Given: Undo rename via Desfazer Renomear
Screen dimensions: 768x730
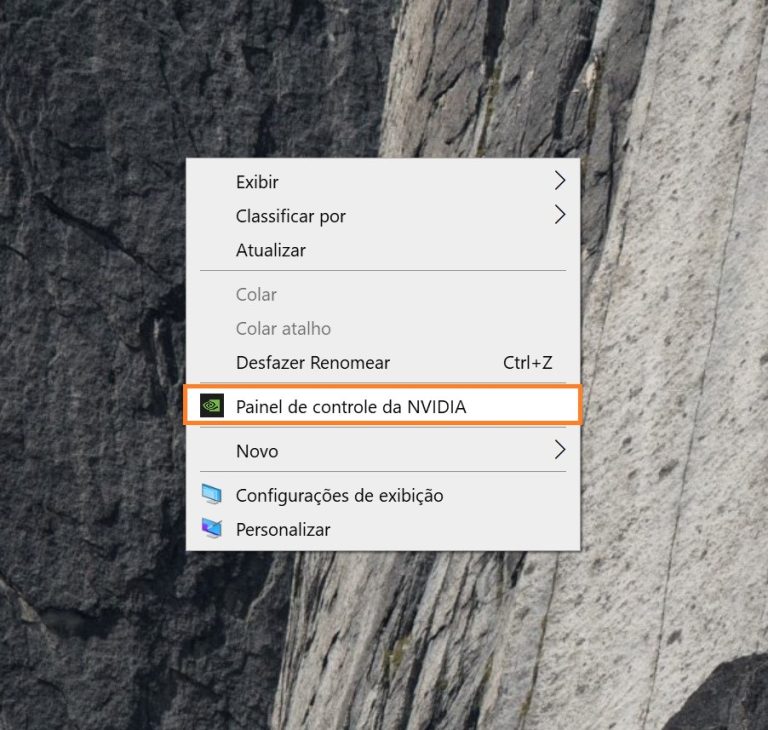Looking at the screenshot, I should coord(312,363).
